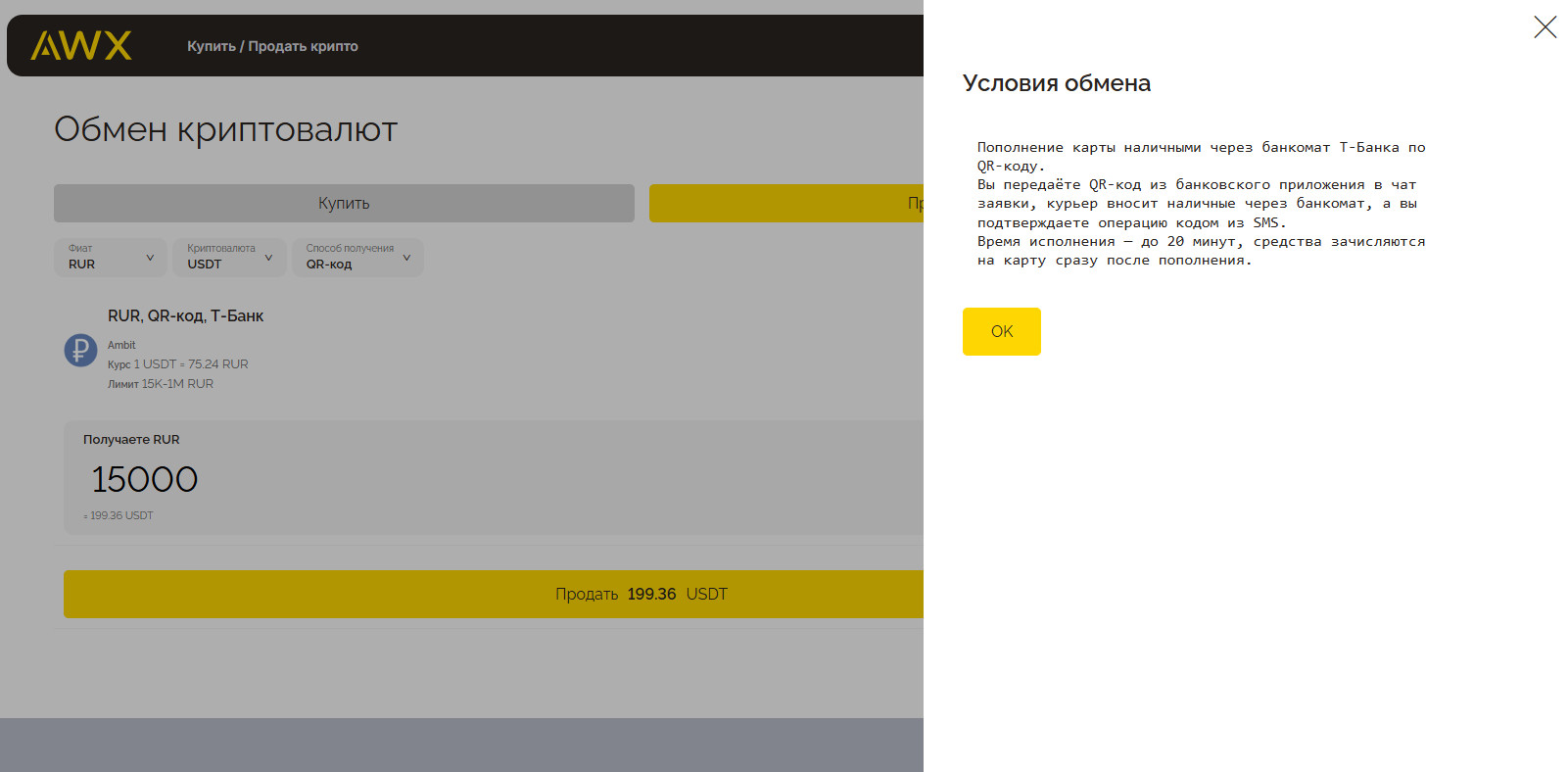Click the Обмен криптовалют page heading
Image resolution: width=1568 pixels, height=772 pixels.
225,129
